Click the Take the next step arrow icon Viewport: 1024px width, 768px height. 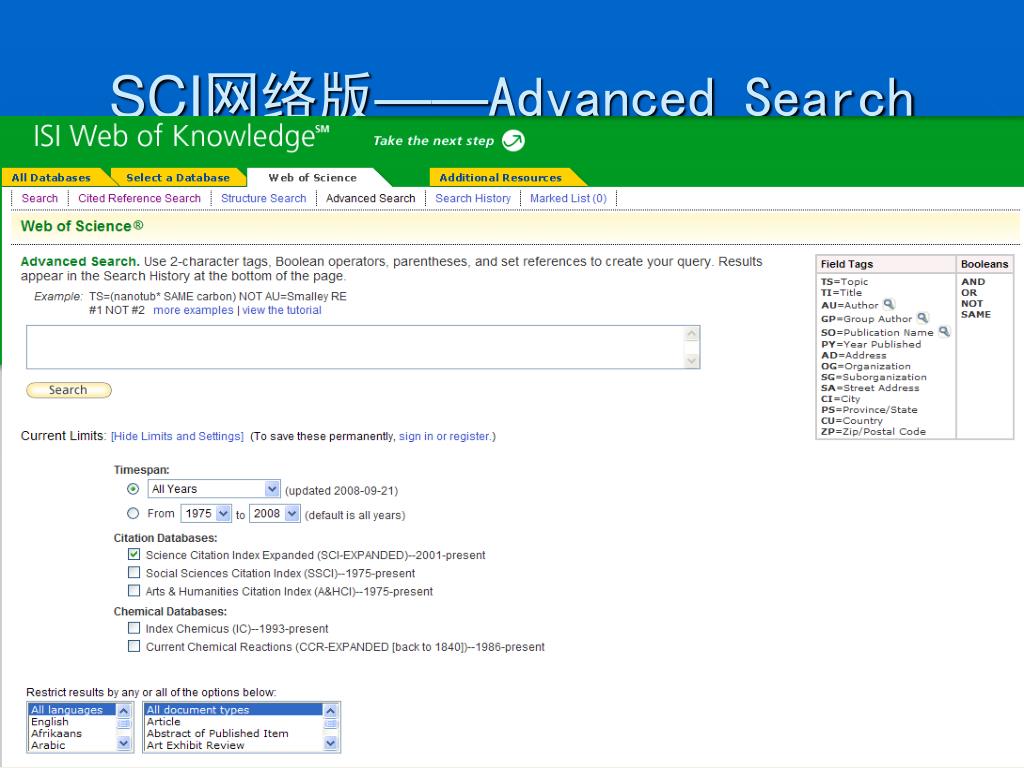pos(513,140)
